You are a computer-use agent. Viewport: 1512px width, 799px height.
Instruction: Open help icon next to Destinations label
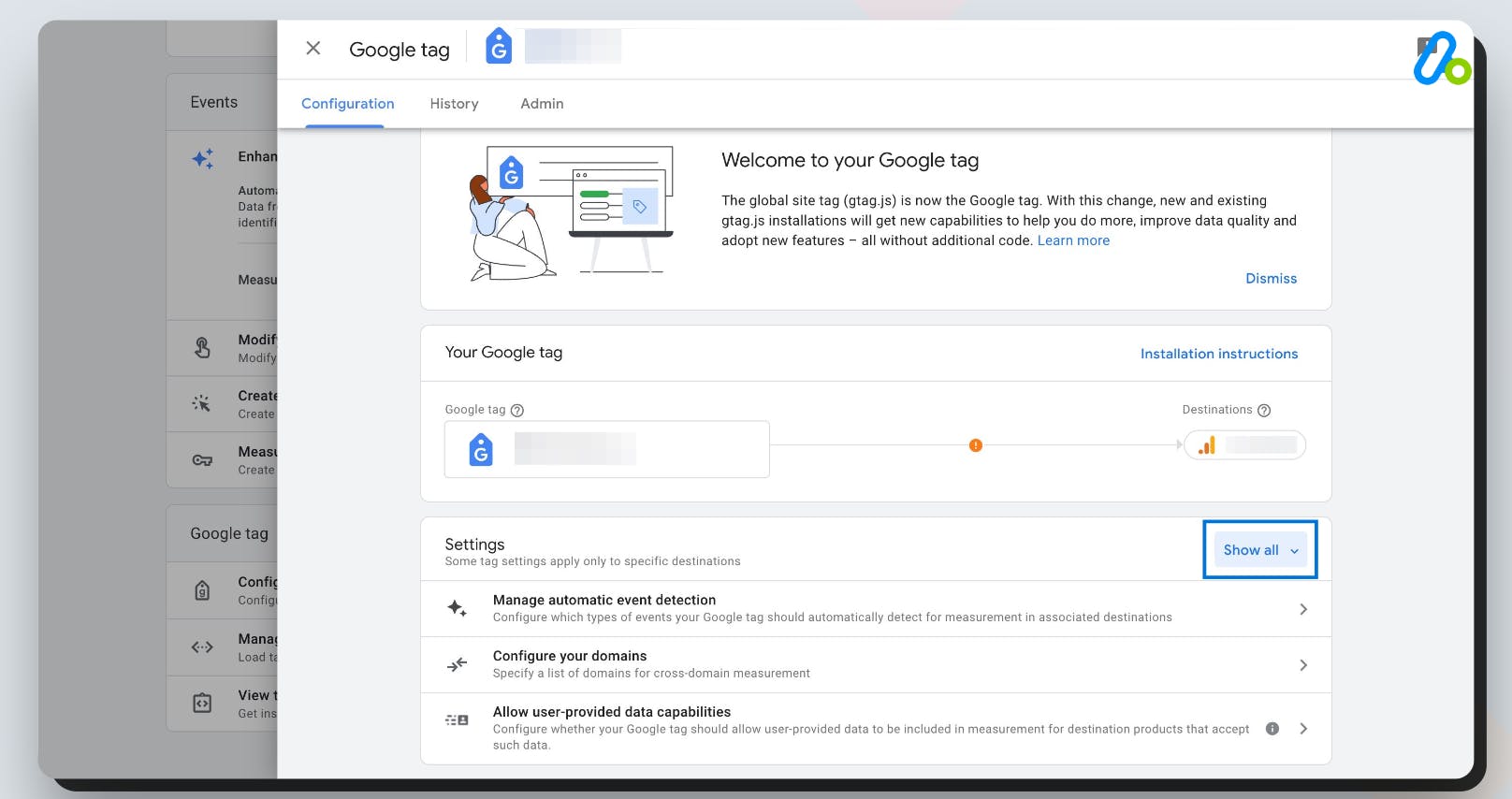point(1264,410)
